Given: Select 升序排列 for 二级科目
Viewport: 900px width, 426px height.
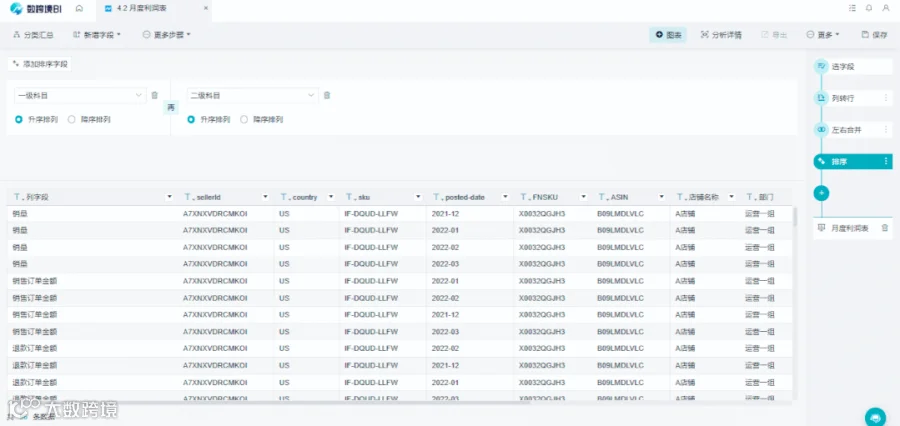Looking at the screenshot, I should click(208, 120).
